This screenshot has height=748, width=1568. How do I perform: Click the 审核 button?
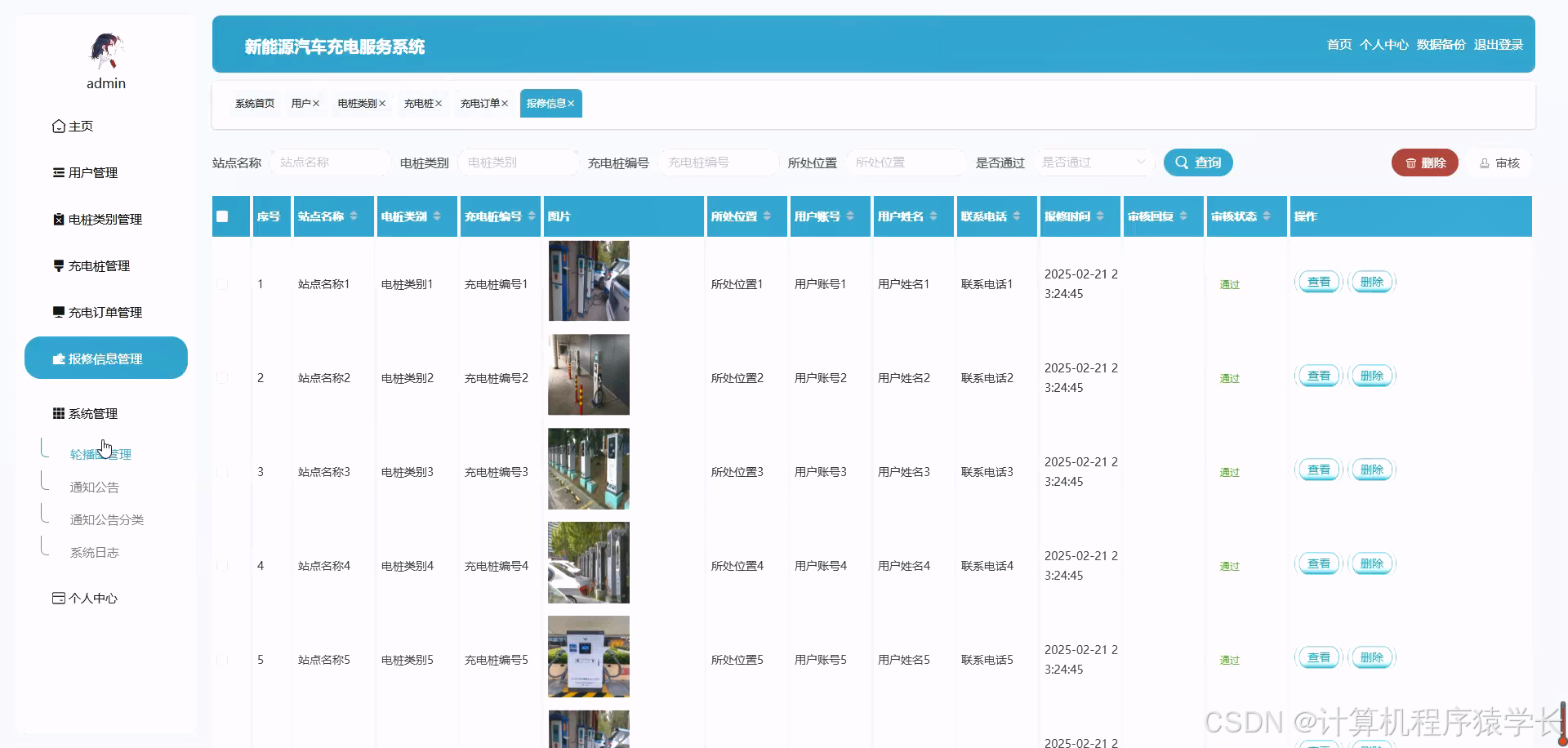tap(1499, 163)
